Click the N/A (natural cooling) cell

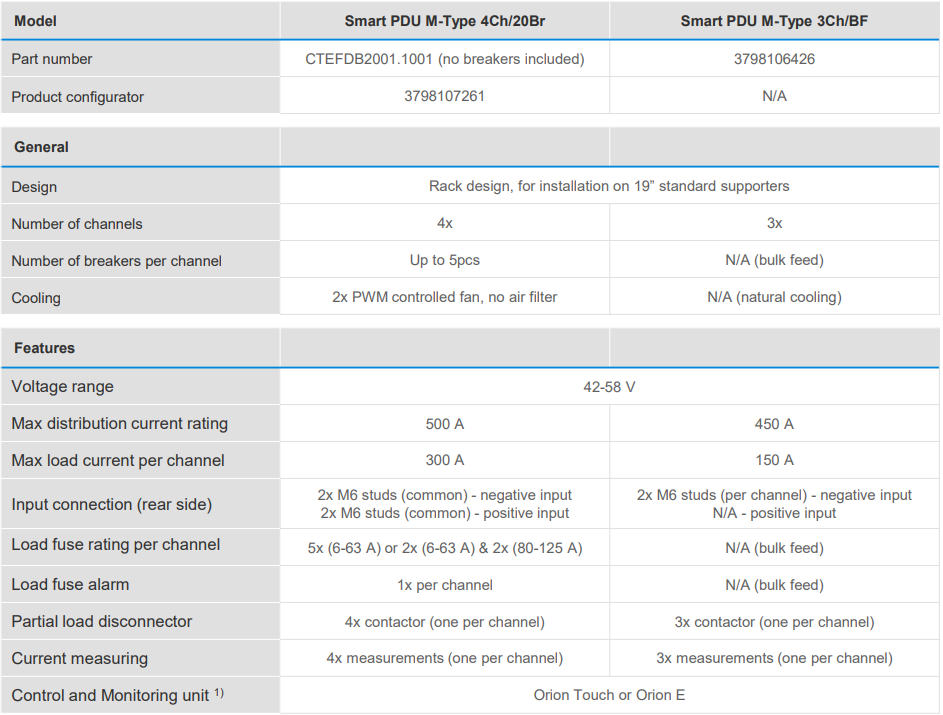[x=774, y=297]
